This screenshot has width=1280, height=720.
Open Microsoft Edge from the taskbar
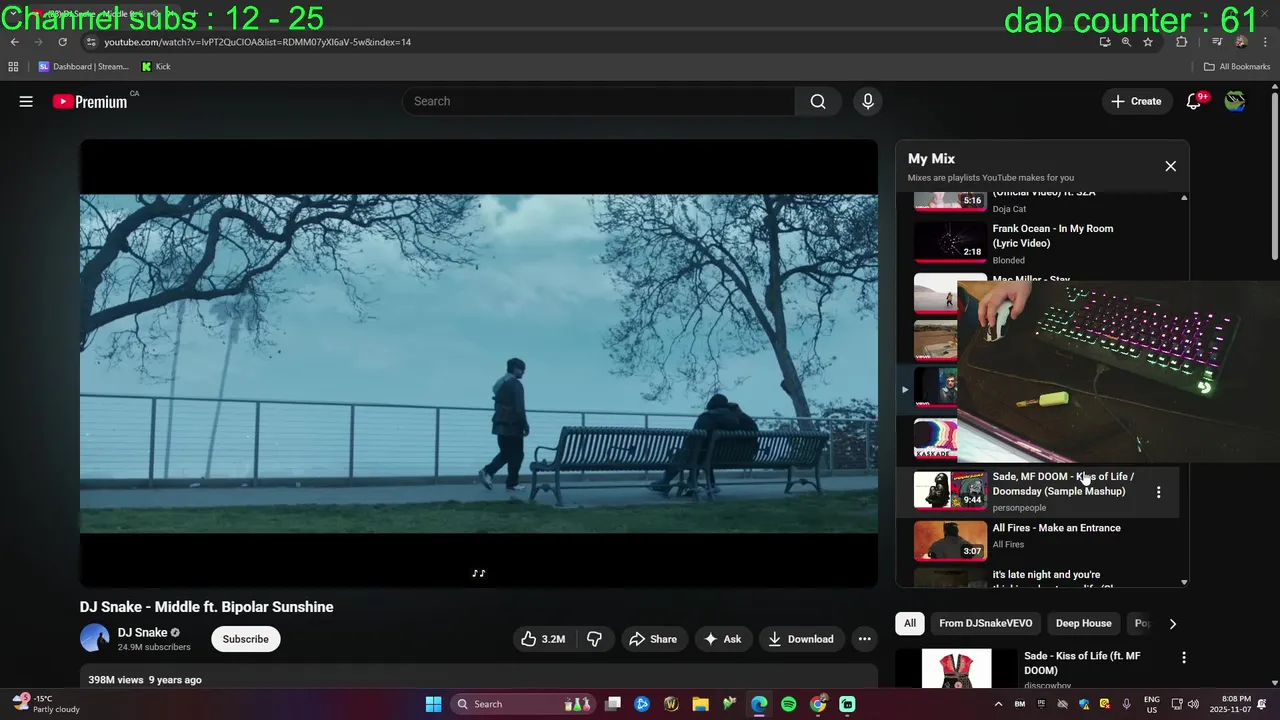point(759,704)
